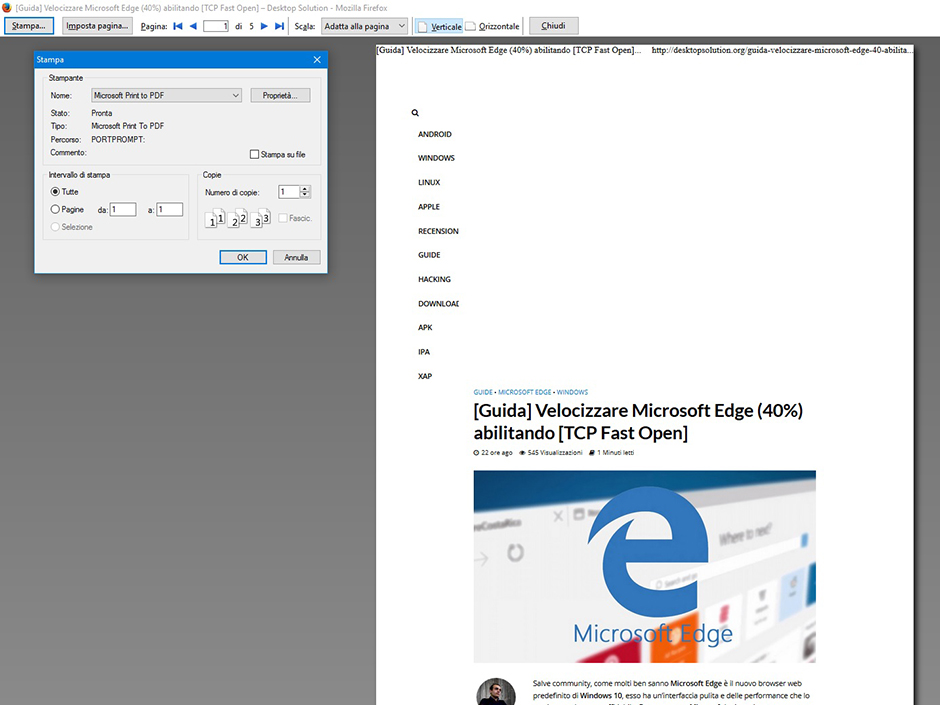Confirm printing with OK
The width and height of the screenshot is (940, 705).
(243, 257)
